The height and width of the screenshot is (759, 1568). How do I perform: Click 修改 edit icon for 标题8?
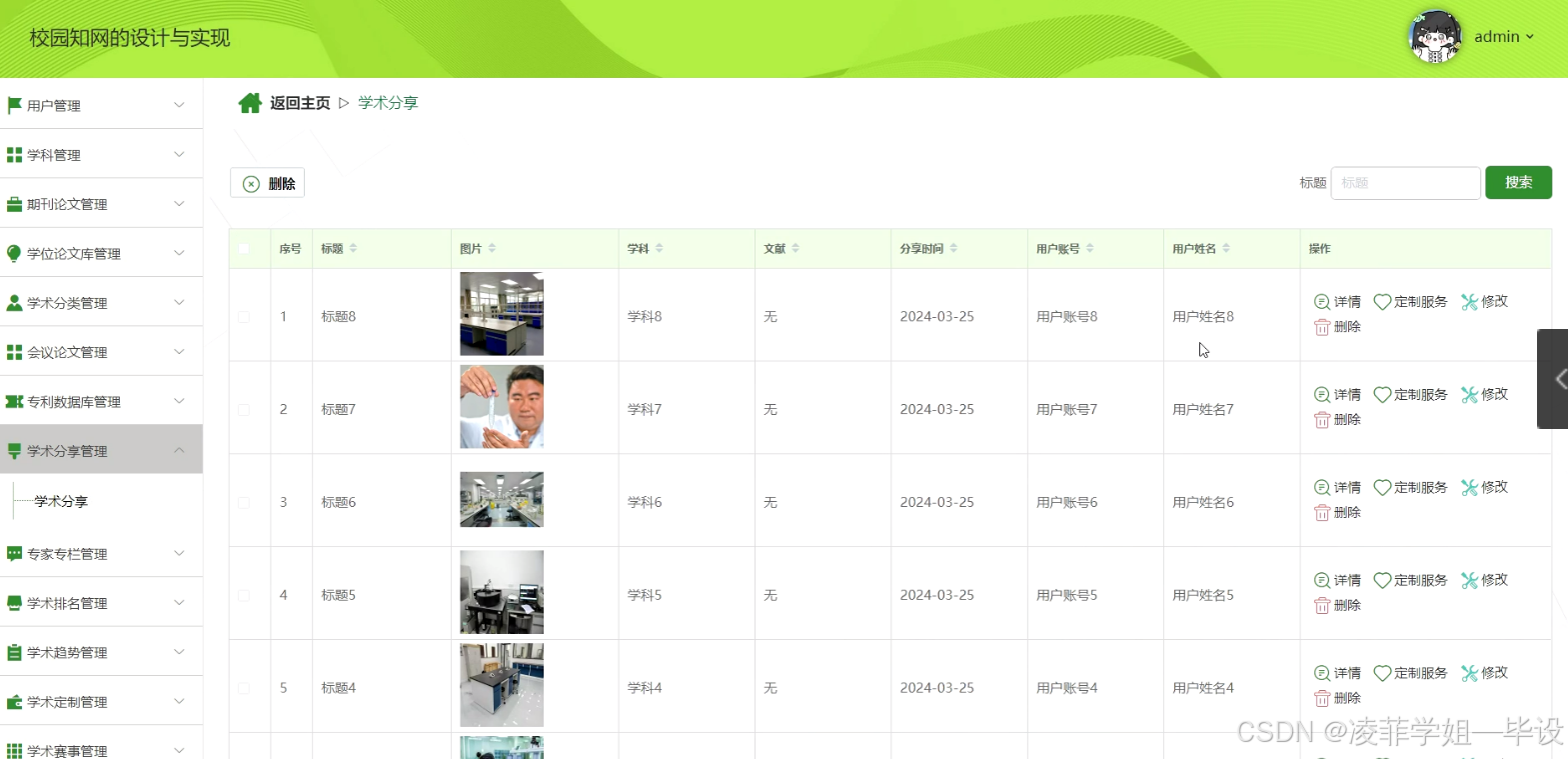click(x=1469, y=302)
